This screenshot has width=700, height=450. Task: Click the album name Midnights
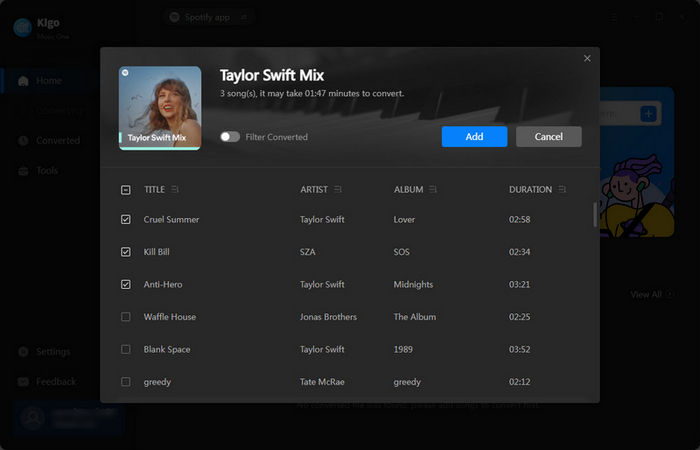click(x=413, y=284)
